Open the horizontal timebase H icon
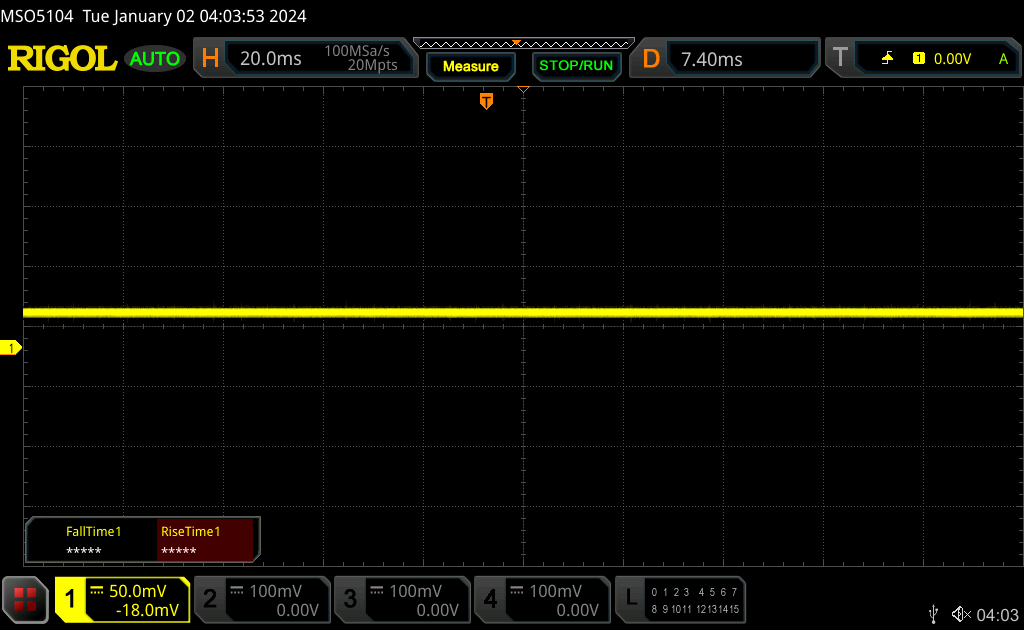This screenshot has height=630, width=1024. click(210, 59)
